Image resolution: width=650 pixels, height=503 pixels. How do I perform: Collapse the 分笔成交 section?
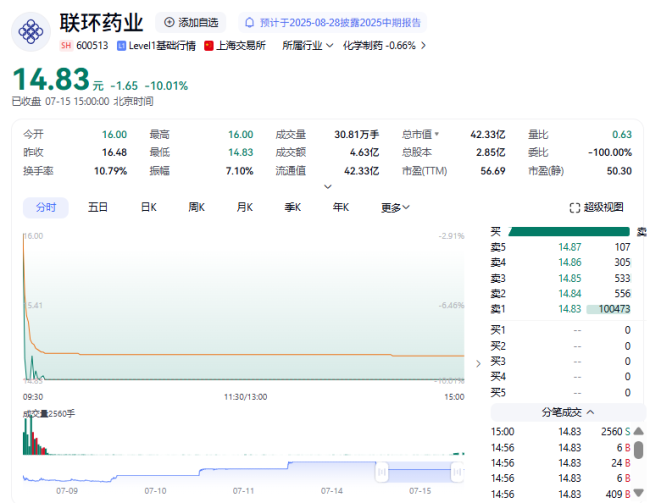coord(567,411)
